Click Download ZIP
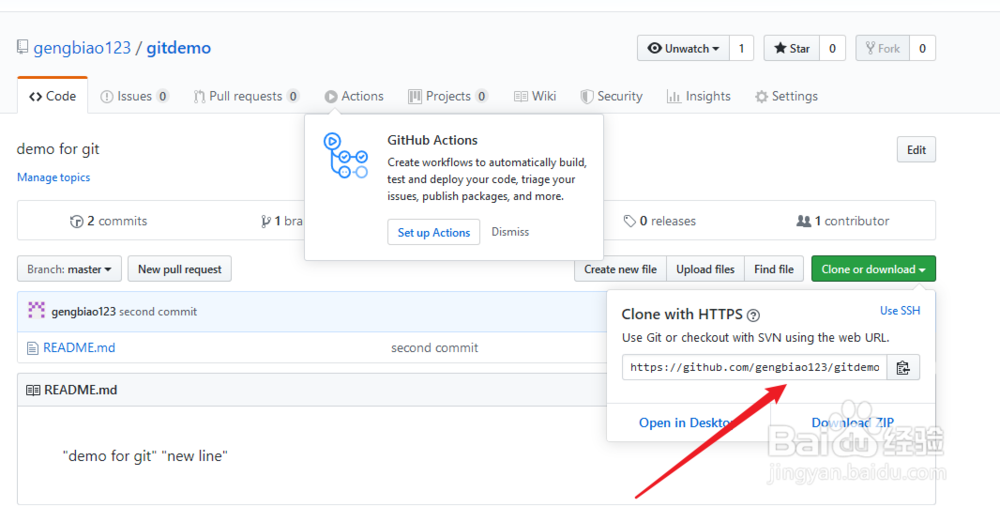1000x507 pixels. 853,423
